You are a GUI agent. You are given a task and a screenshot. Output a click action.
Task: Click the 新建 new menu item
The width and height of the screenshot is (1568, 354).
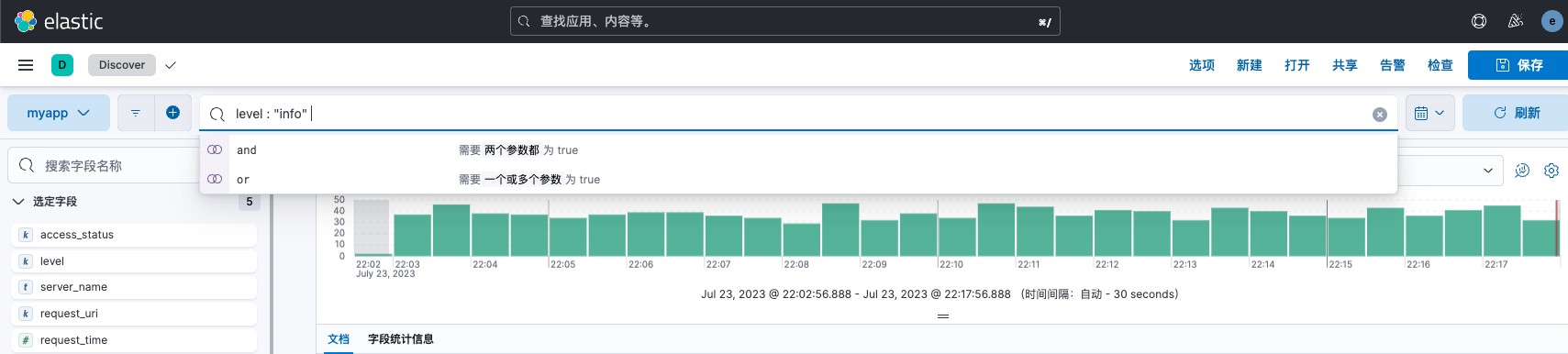coord(1250,65)
